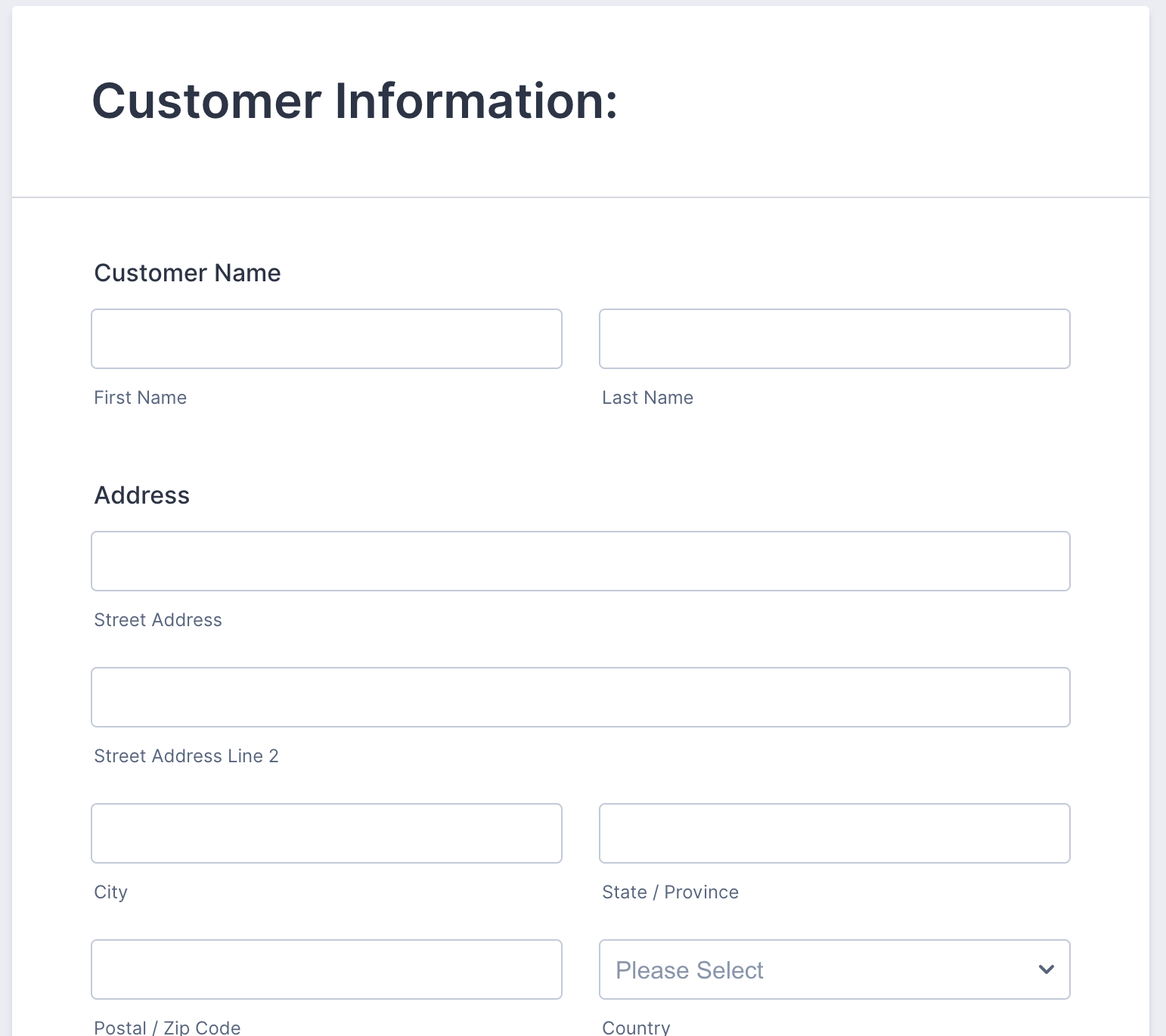Open the Please Select country dropdown
The width and height of the screenshot is (1166, 1036).
point(817,969)
